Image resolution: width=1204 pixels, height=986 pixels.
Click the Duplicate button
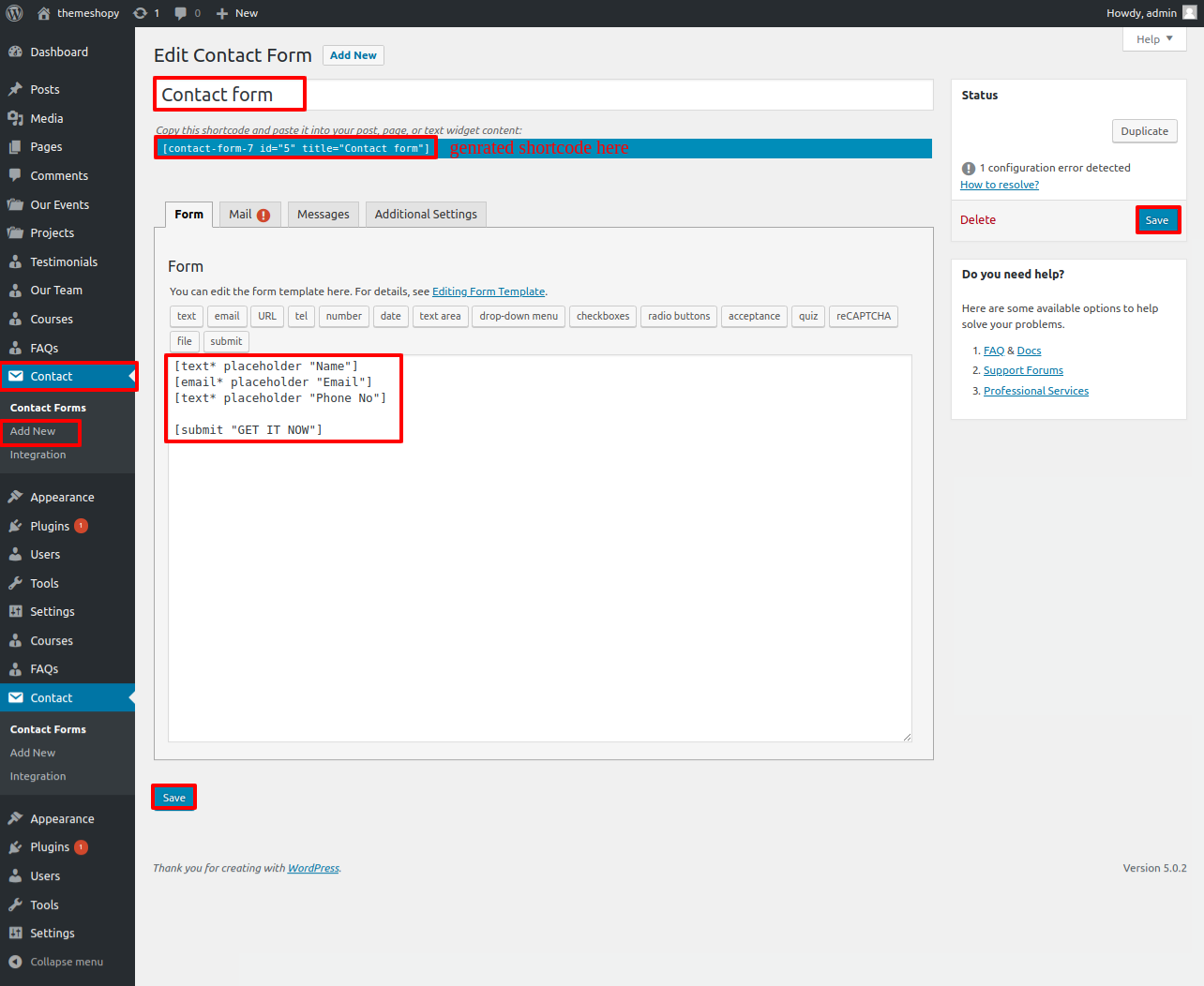pos(1144,131)
